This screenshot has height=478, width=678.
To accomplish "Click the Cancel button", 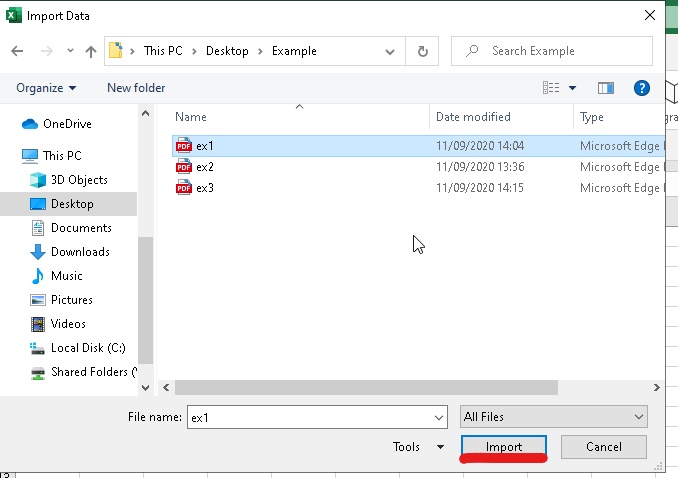I will tap(604, 447).
